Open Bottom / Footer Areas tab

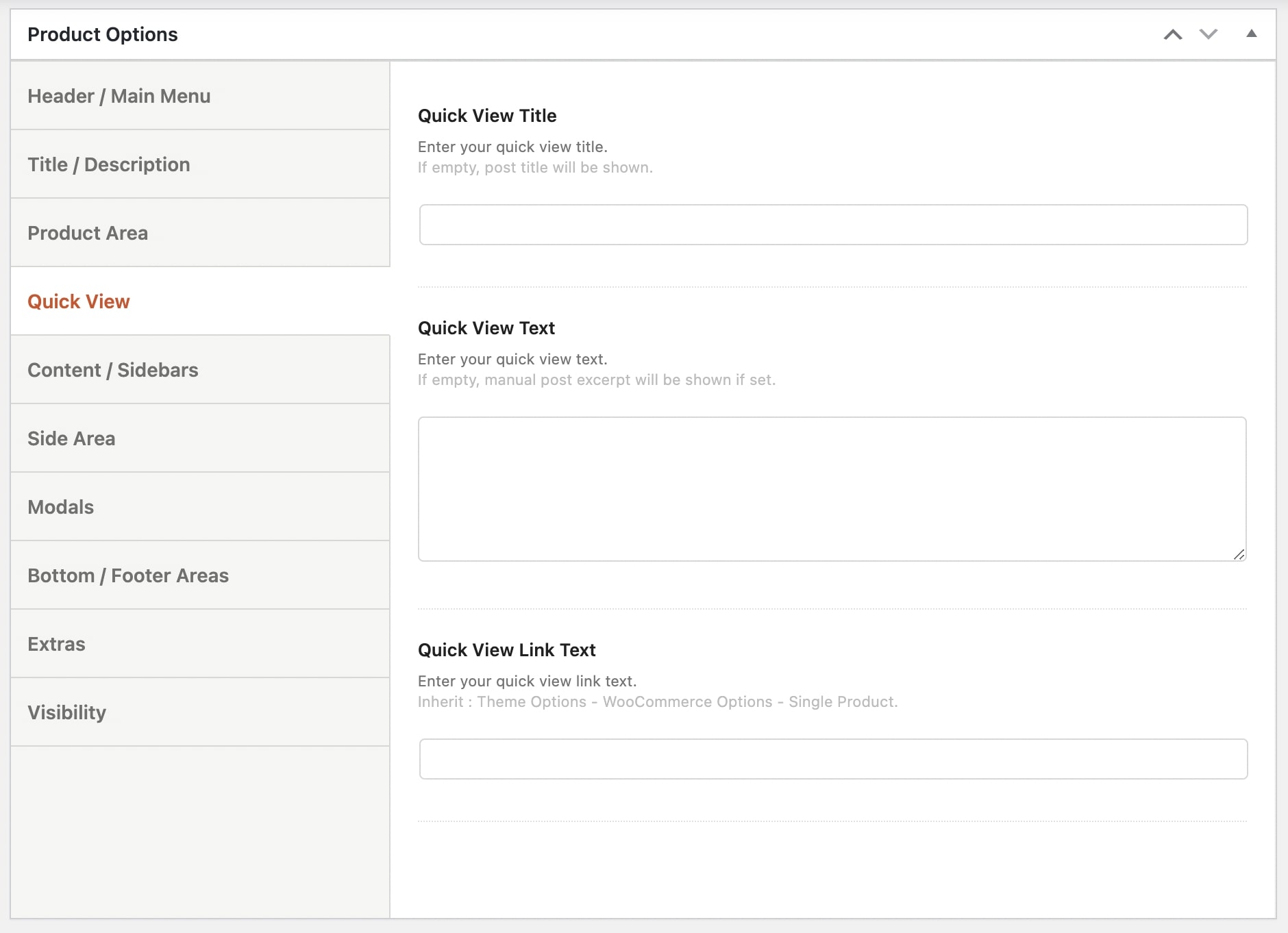click(128, 575)
